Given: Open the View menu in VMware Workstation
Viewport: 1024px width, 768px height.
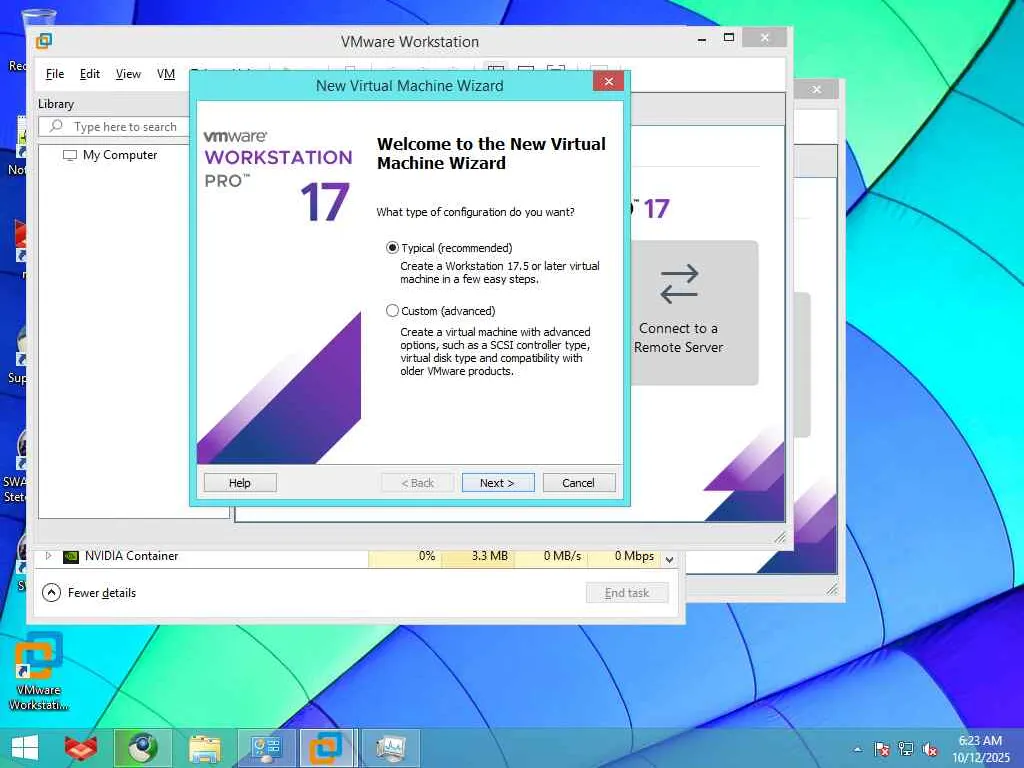Looking at the screenshot, I should pos(128,74).
